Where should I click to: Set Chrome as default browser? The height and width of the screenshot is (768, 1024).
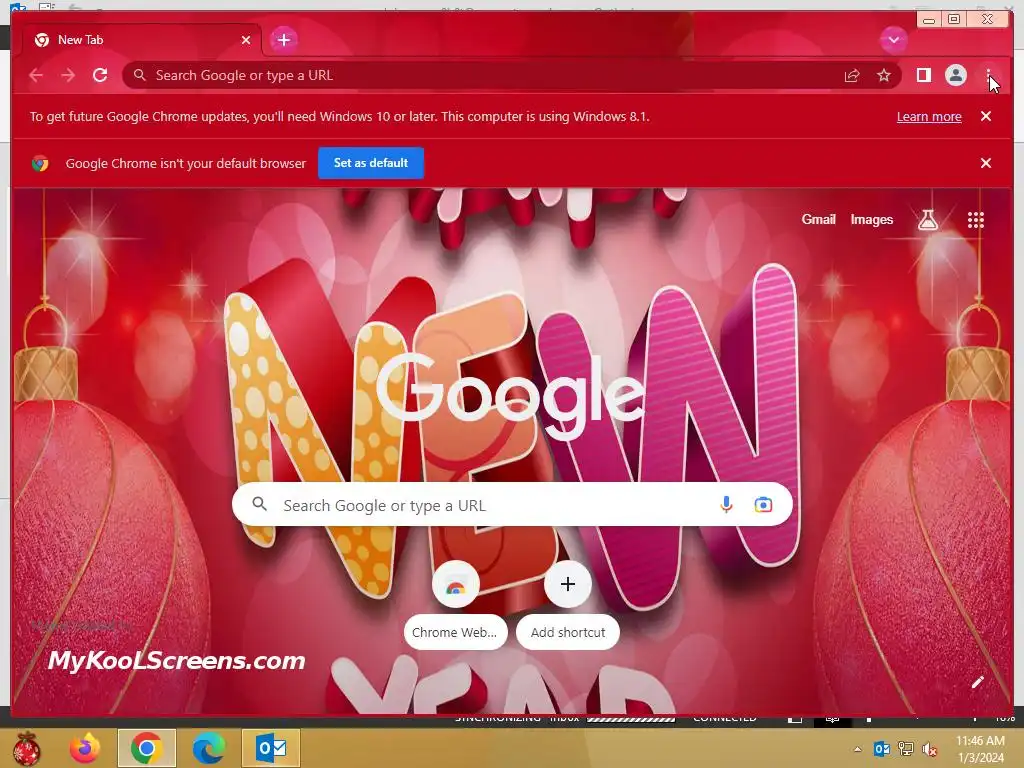click(371, 163)
